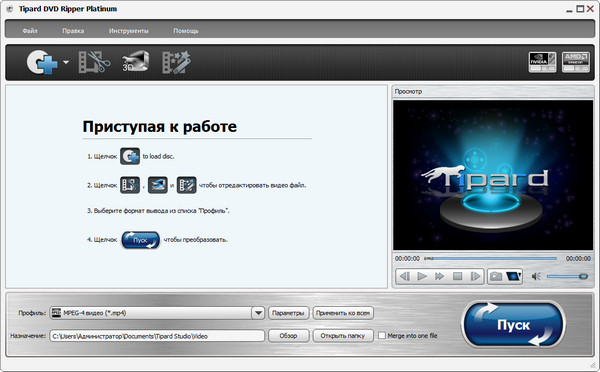The image size is (600, 372).
Task: Open the snapshot folder icon
Action: (x=514, y=276)
